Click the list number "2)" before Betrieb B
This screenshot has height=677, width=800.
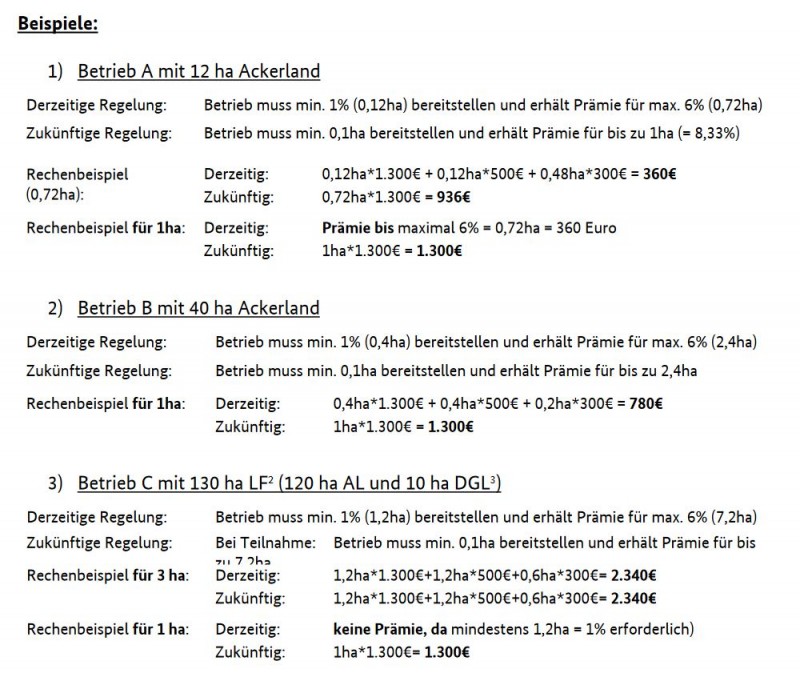54,307
